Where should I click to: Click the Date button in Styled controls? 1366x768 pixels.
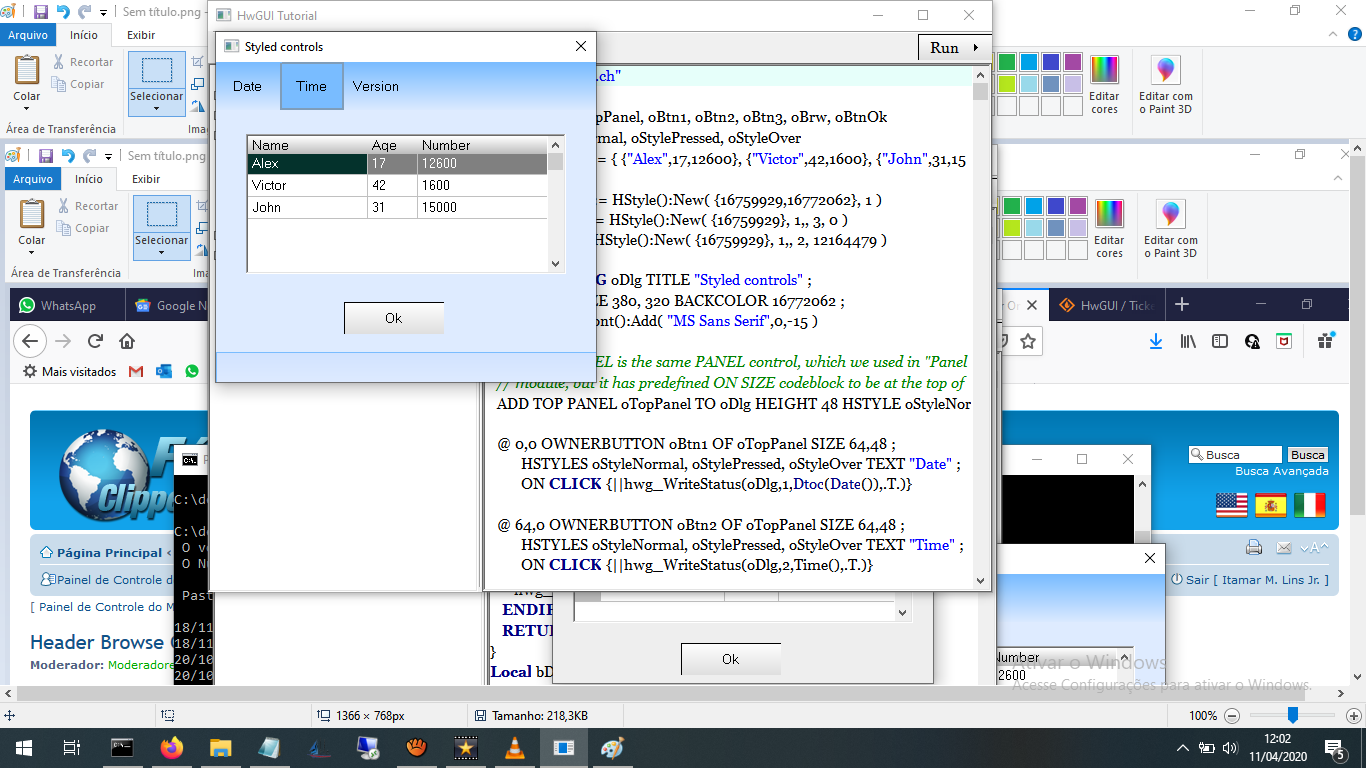click(247, 86)
